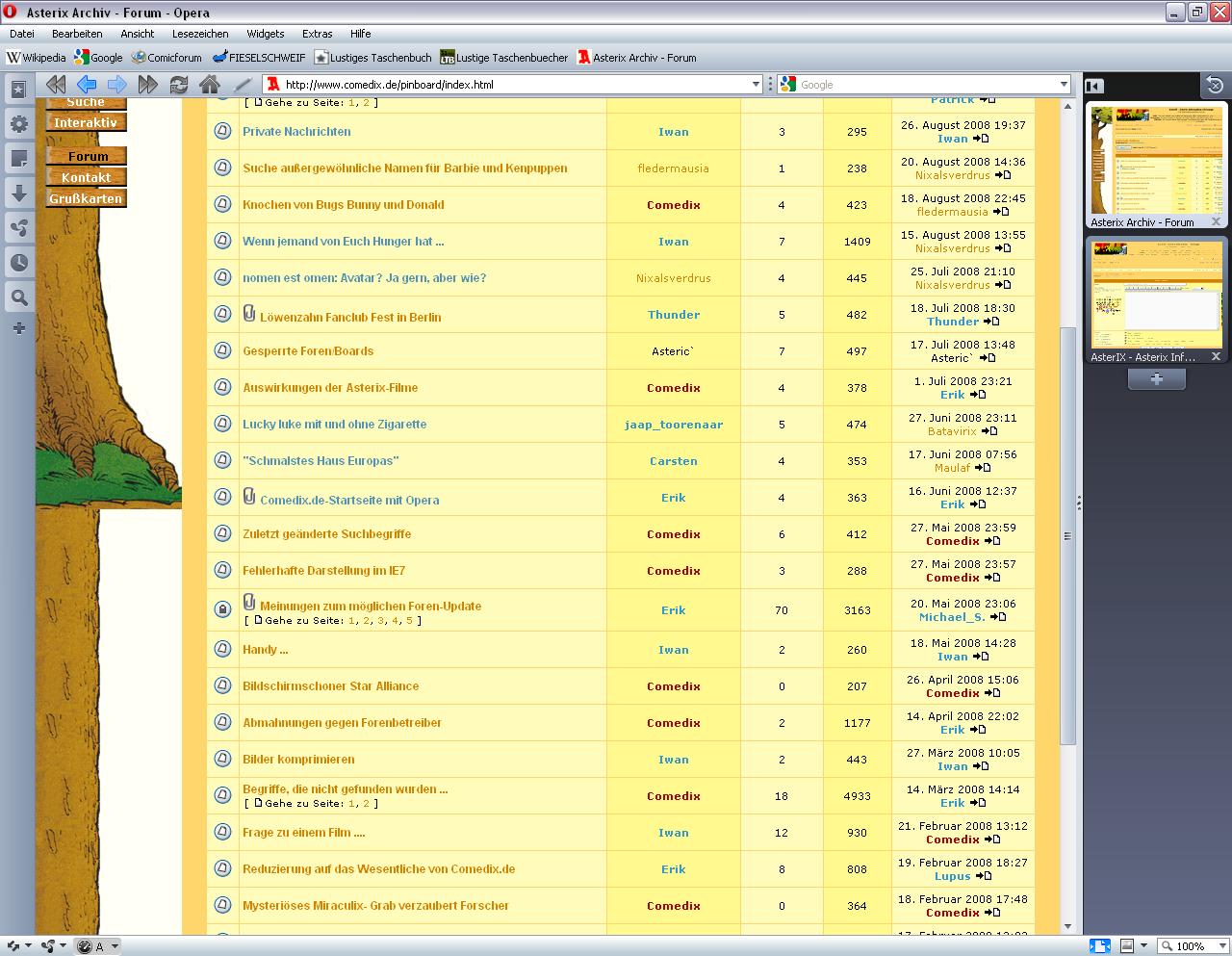
Task: Go to the Home page icon
Action: tap(209, 85)
